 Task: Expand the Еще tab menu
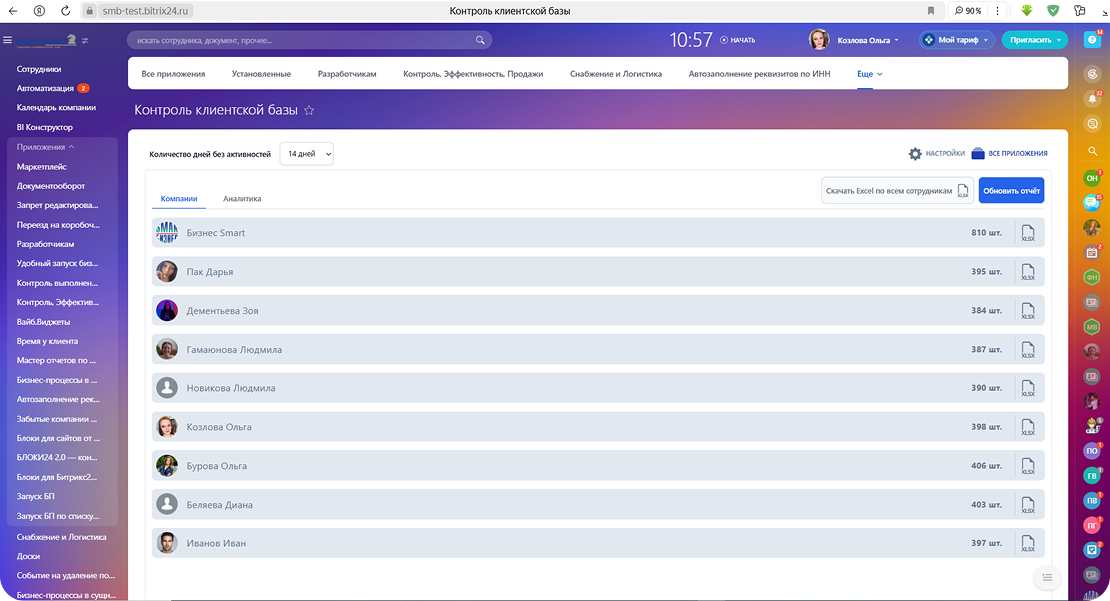869,74
